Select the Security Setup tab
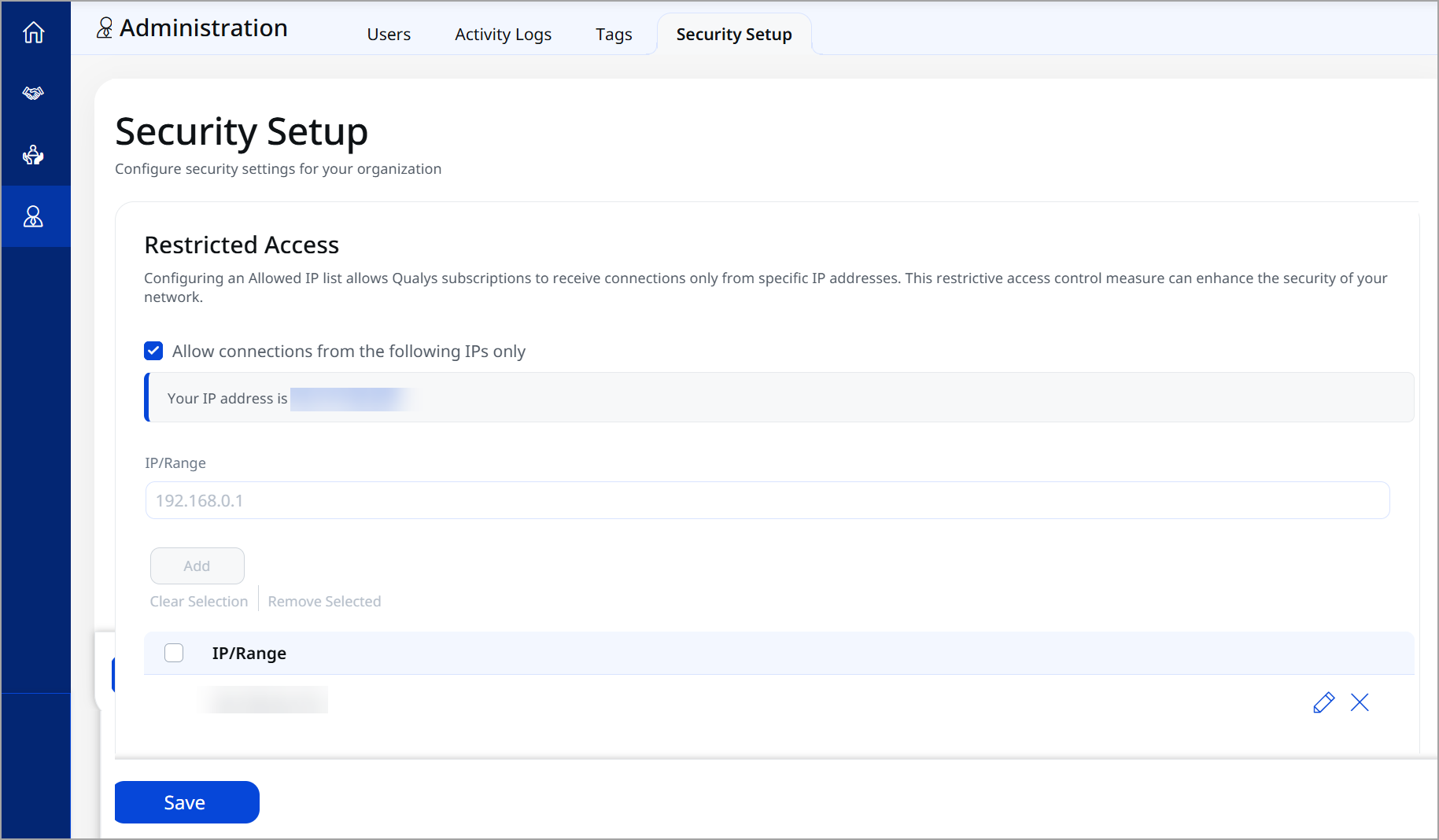The width and height of the screenshot is (1439, 840). tap(734, 35)
